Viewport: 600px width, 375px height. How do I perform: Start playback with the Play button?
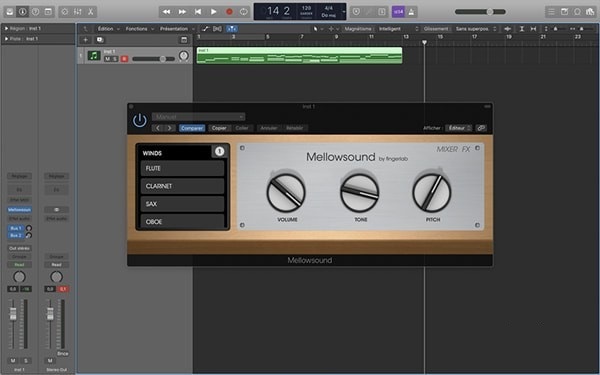point(214,12)
